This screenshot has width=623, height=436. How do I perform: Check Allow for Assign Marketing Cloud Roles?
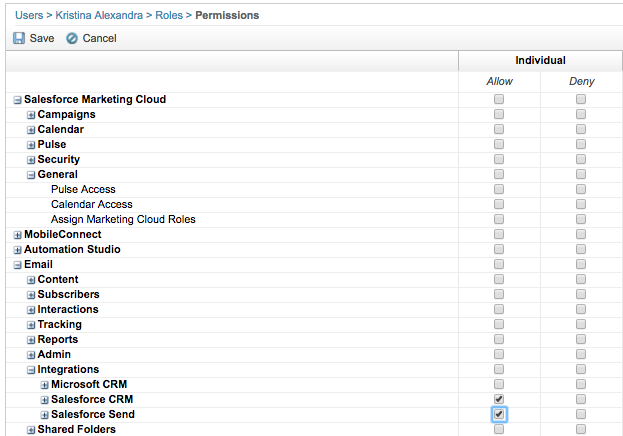[499, 219]
